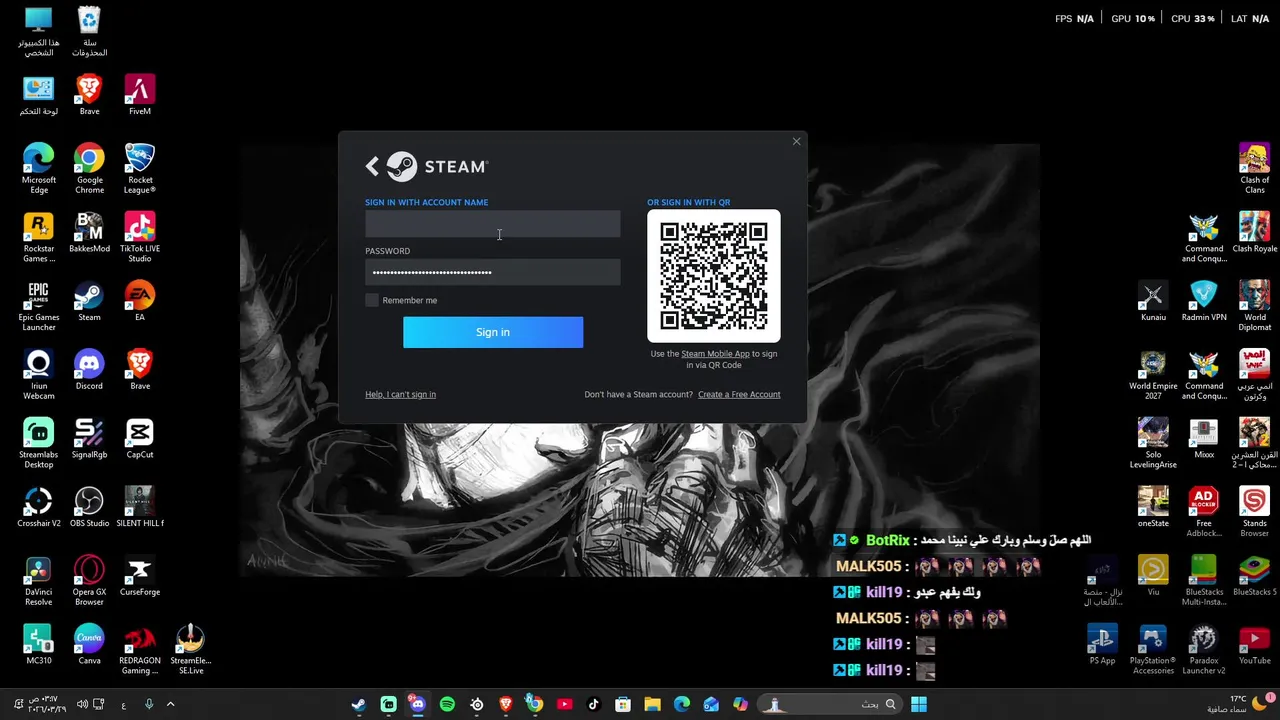1280x720 pixels.
Task: Open Free Adblocker desktop icon
Action: (1203, 512)
